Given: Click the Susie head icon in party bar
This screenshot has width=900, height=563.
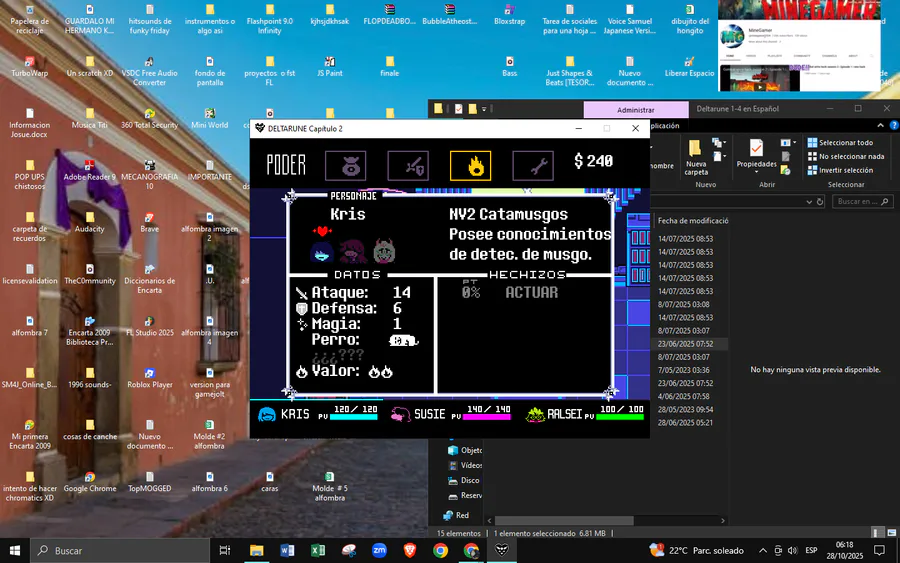Looking at the screenshot, I should (x=401, y=414).
